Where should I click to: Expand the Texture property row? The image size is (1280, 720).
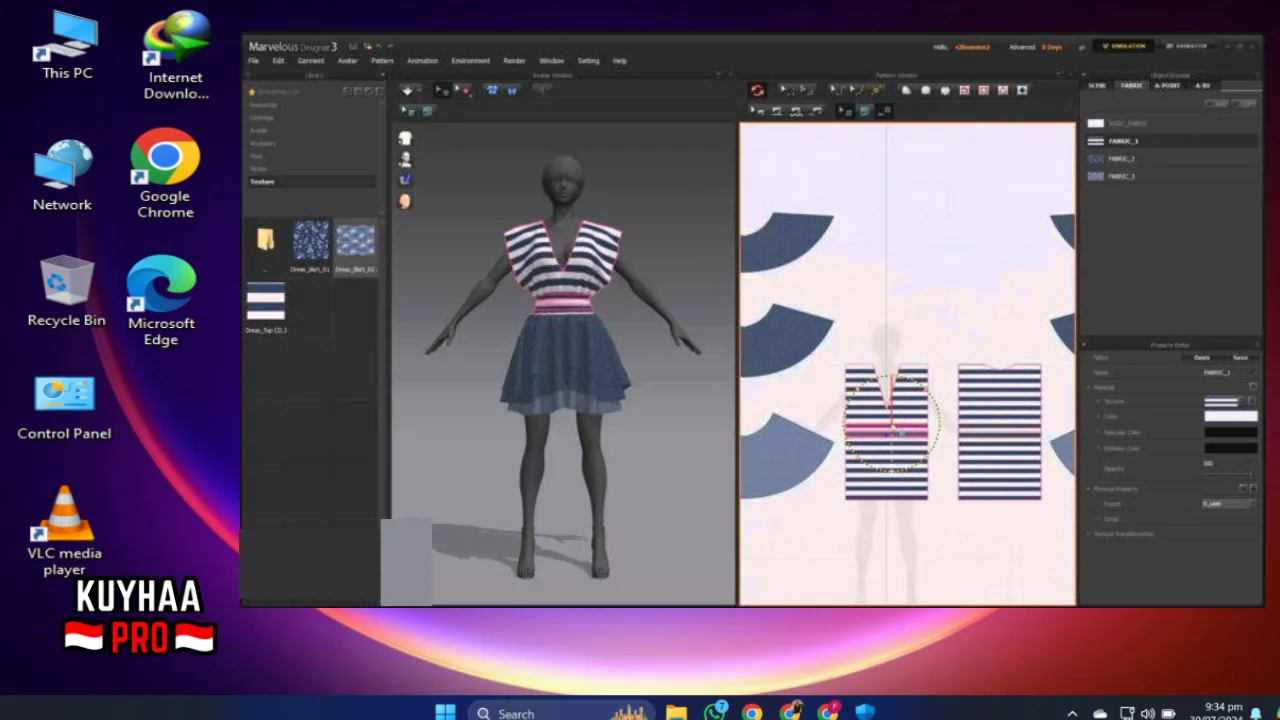click(1097, 401)
